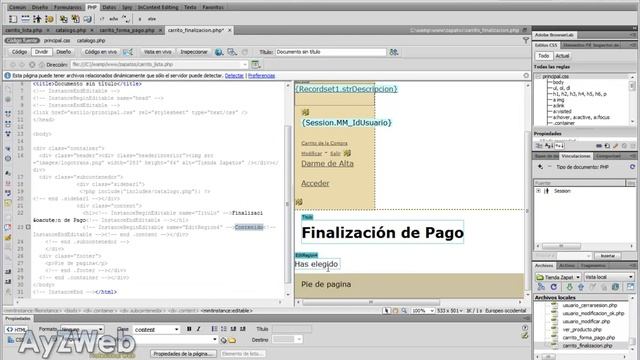Toggle Vista en vivo
The image size is (640, 360).
(x=158, y=52)
